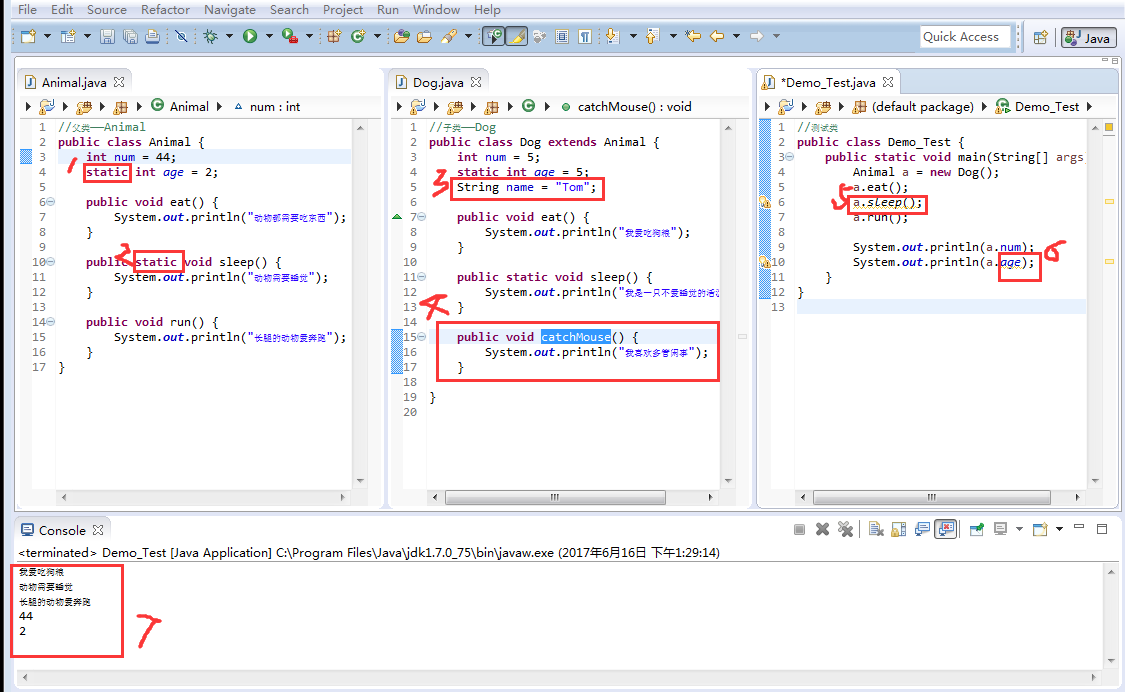Collapse the catchMouse() fold in Dog.java
The height and width of the screenshot is (692, 1125).
pyautogui.click(x=421, y=337)
